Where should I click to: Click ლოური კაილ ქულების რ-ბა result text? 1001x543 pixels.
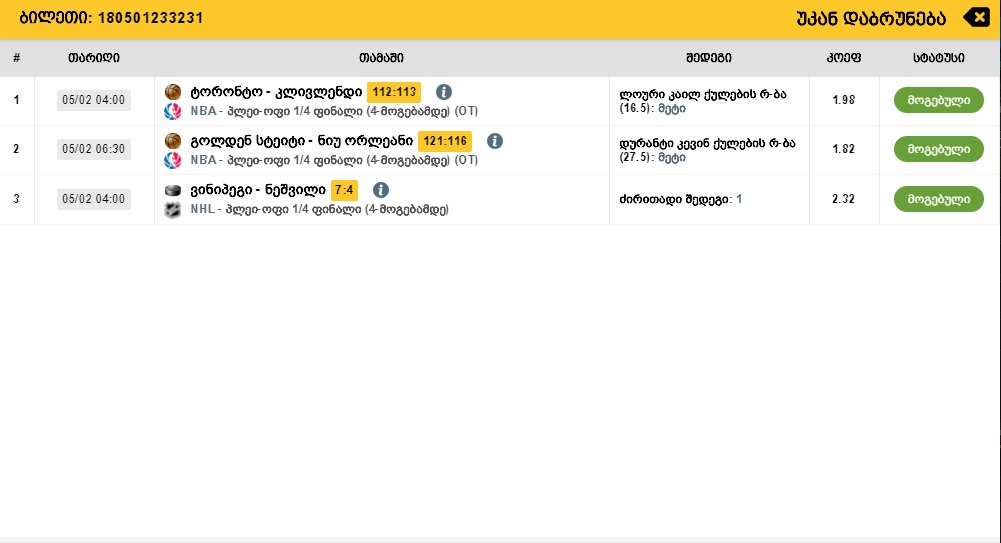[x=703, y=101]
